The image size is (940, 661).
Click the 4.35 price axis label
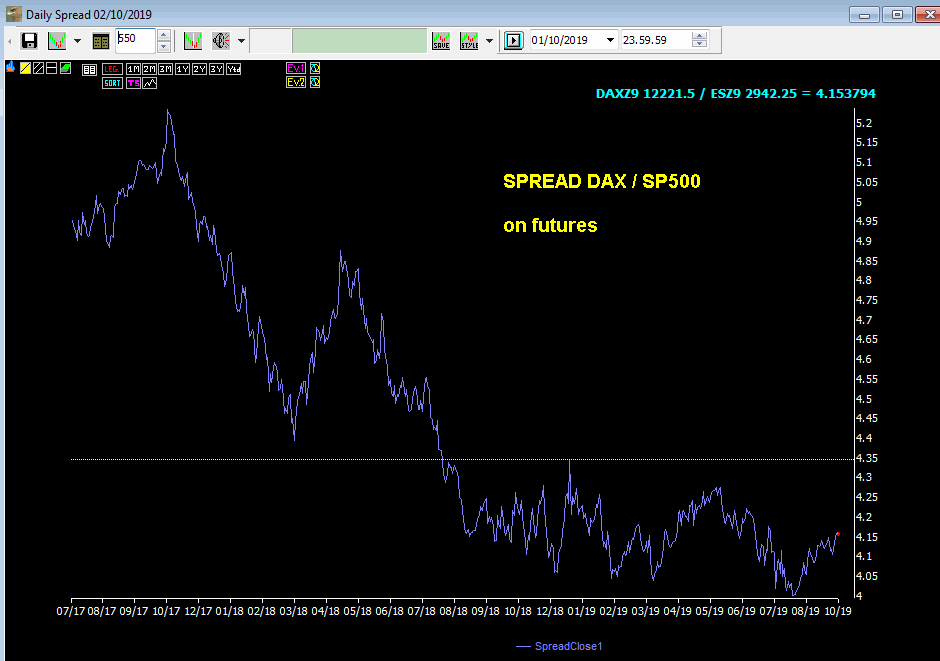pos(867,458)
